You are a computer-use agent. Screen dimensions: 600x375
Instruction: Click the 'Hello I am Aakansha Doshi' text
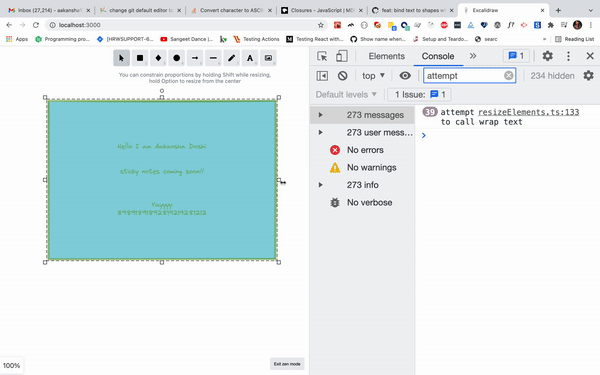click(x=161, y=146)
